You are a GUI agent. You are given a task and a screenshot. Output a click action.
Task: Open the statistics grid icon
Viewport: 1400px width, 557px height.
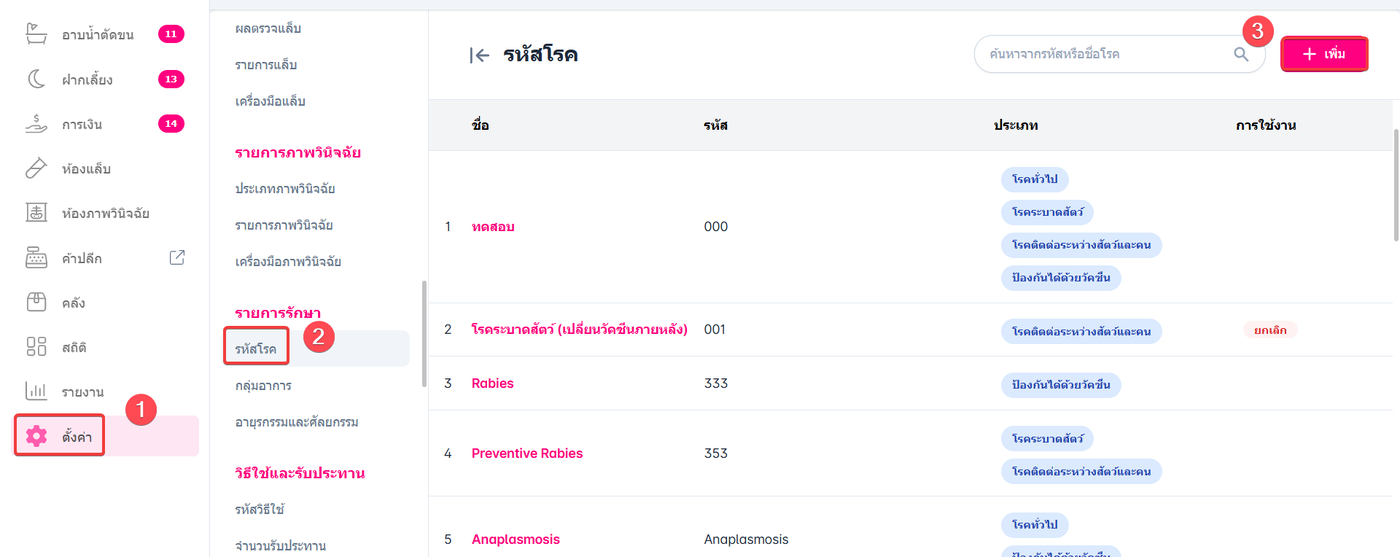(36, 347)
